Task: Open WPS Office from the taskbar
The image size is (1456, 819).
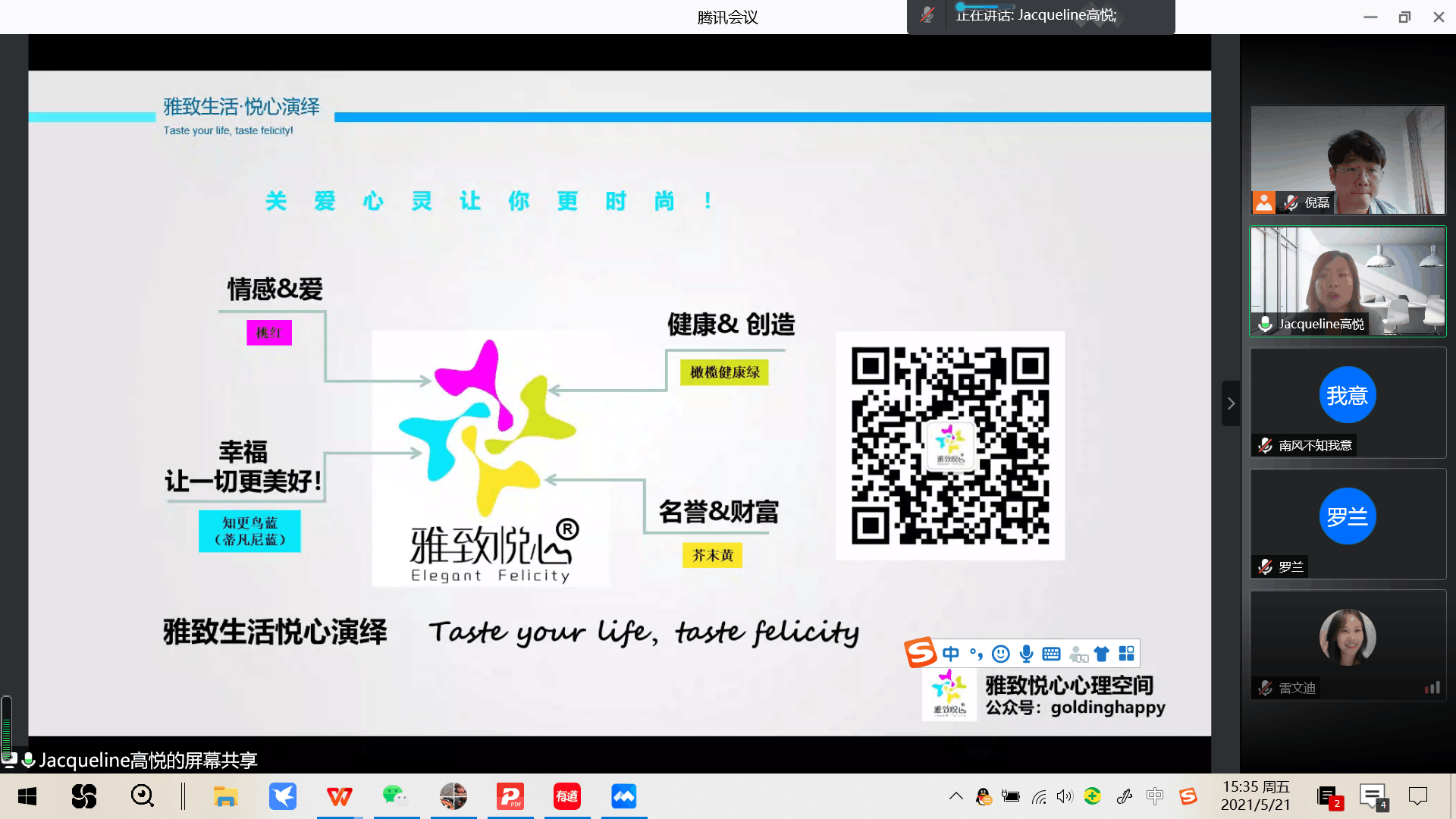Action: [339, 796]
